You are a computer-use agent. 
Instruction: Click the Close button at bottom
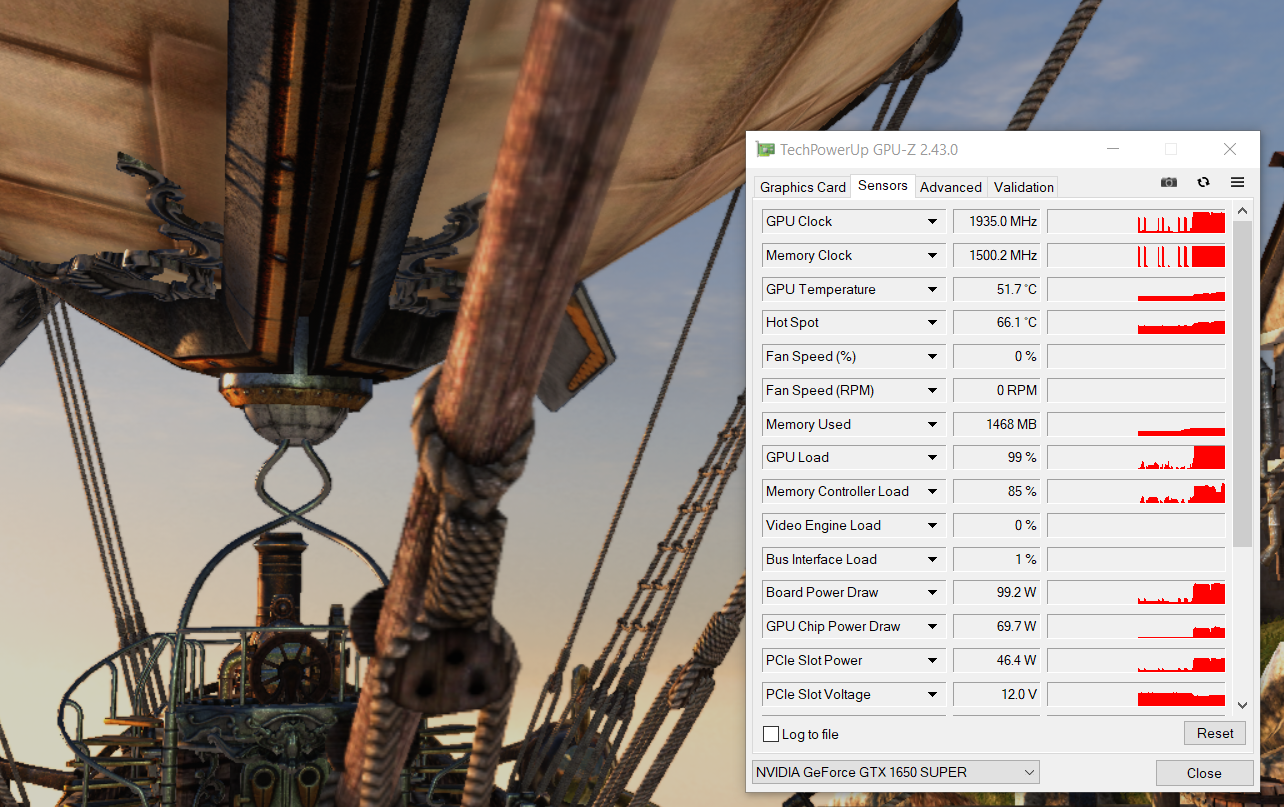1204,773
